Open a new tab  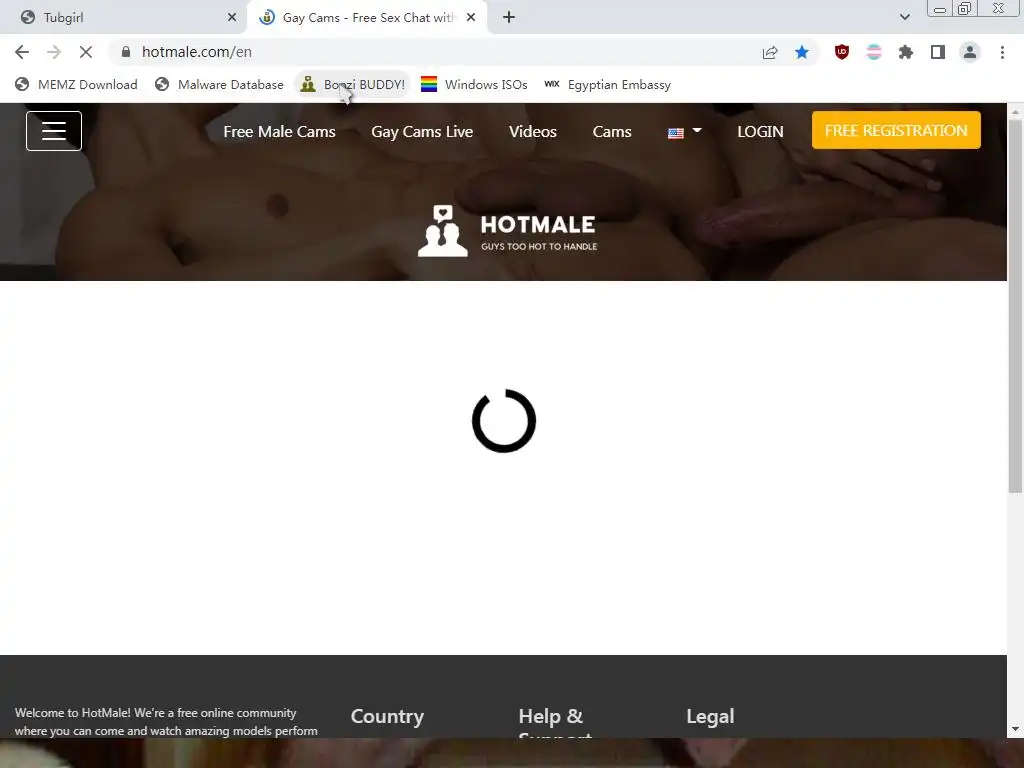[509, 18]
